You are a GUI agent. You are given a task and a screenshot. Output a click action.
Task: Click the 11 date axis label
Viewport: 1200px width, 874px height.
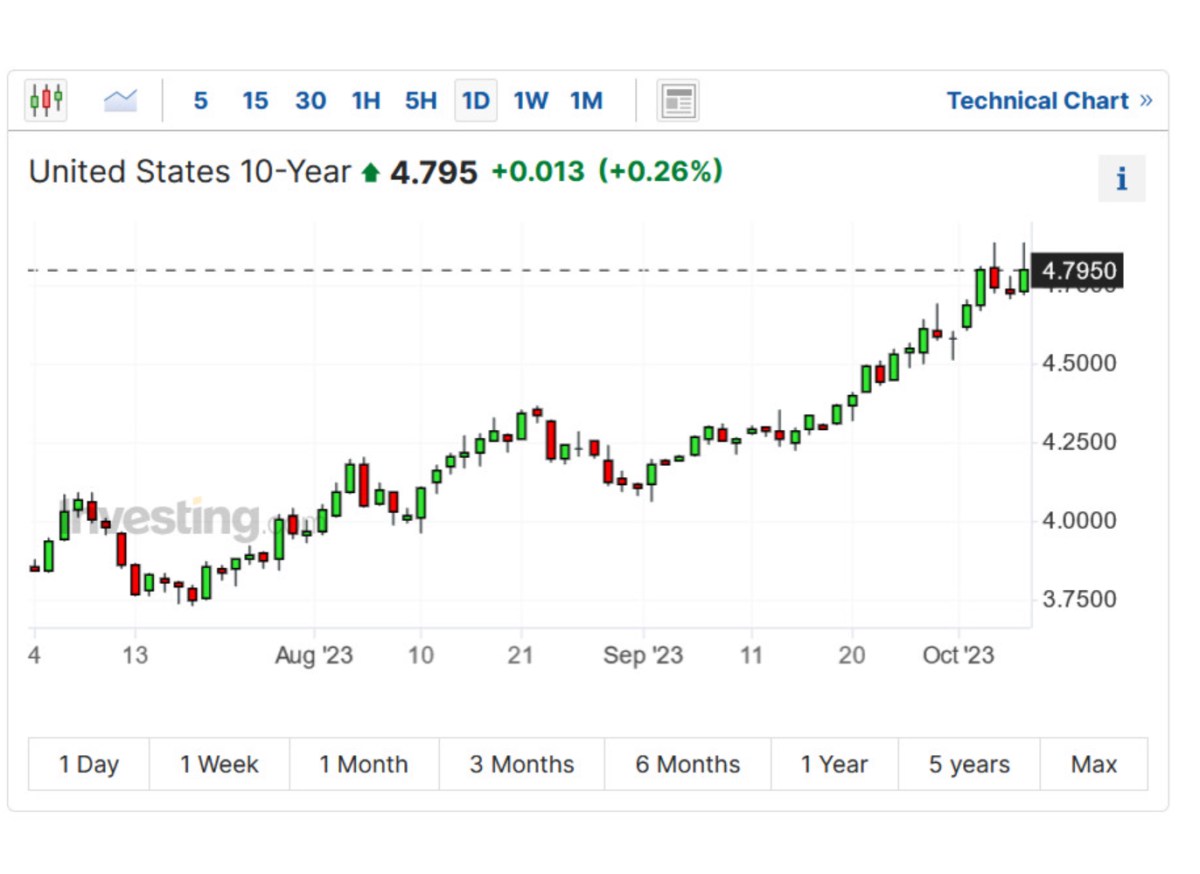tap(750, 656)
